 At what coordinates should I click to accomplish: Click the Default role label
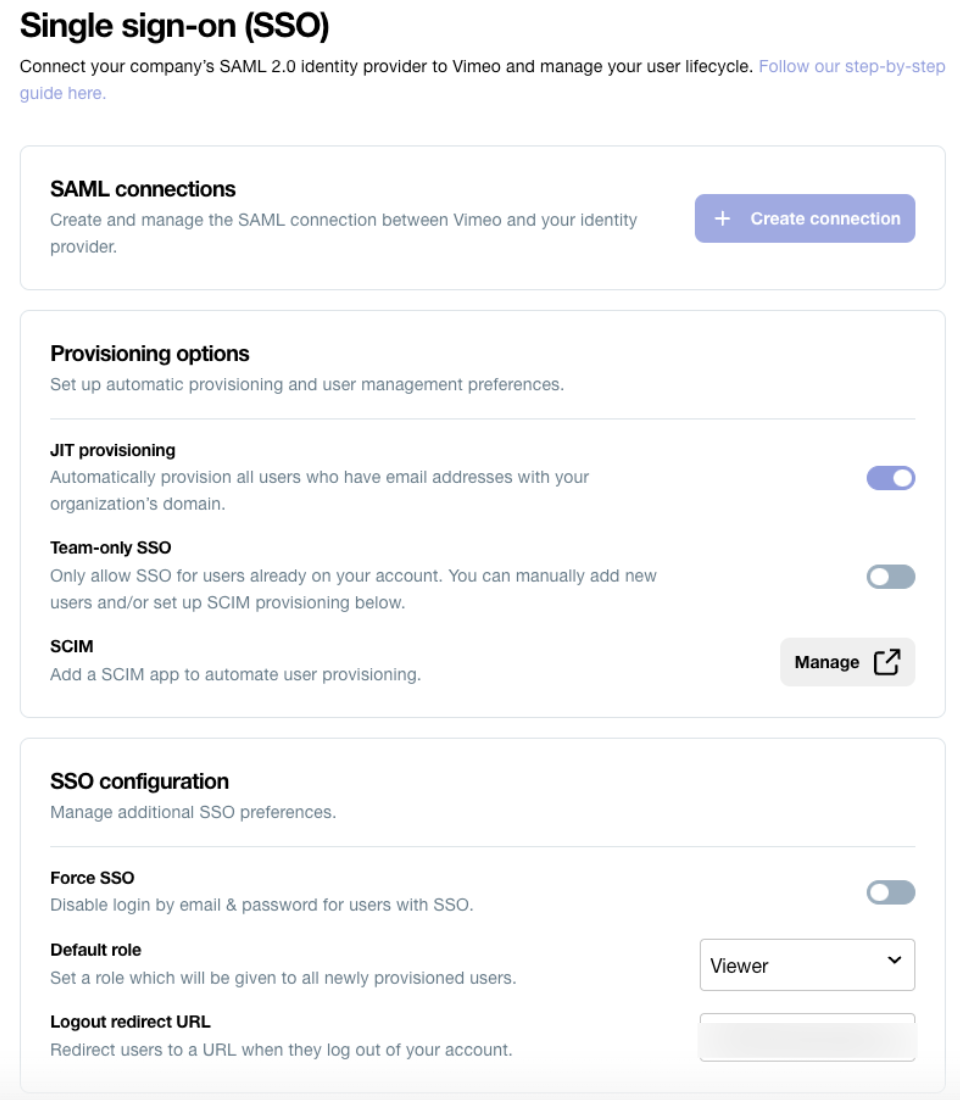95,950
